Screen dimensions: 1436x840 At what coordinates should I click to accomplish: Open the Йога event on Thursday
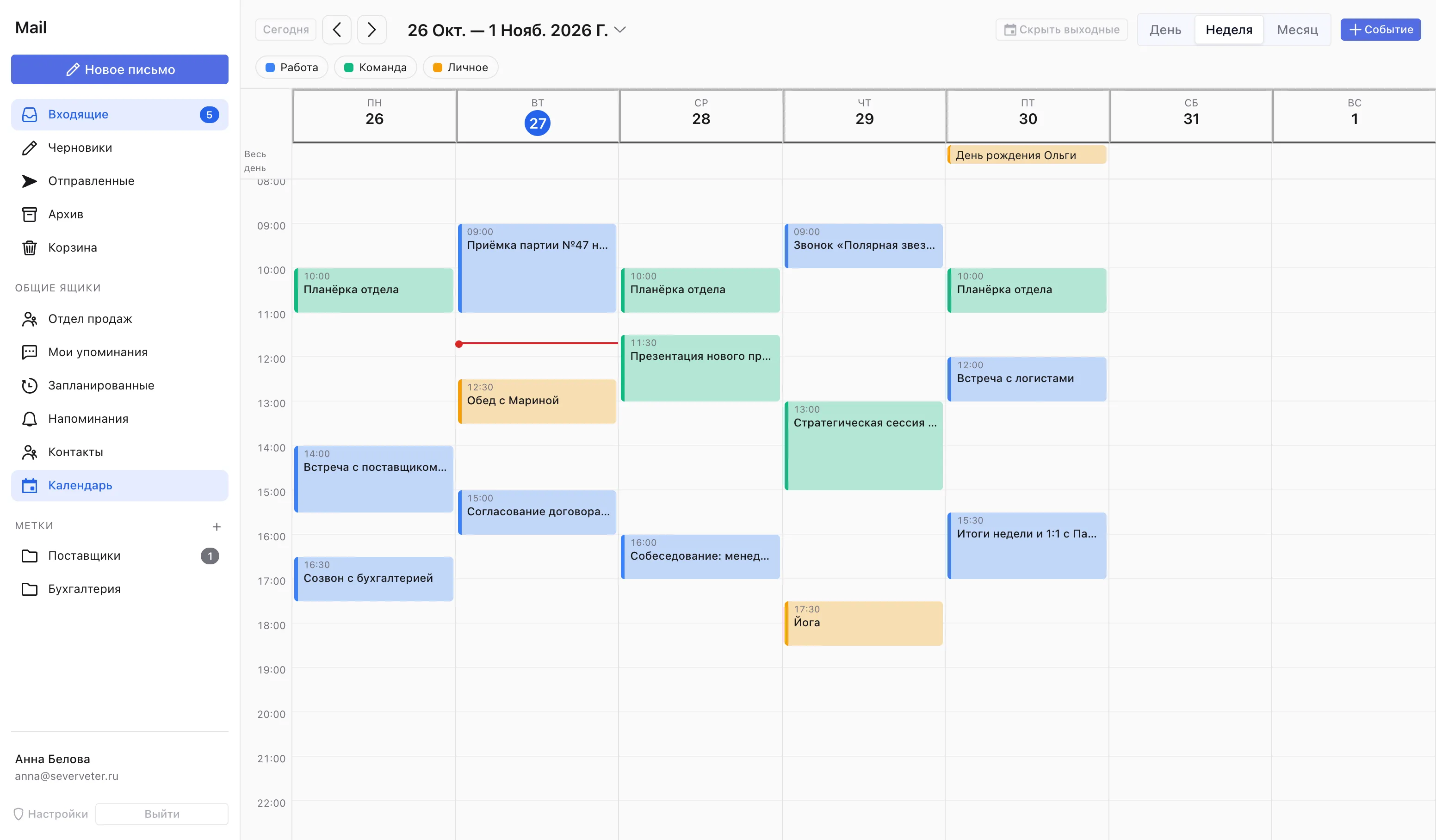point(863,624)
